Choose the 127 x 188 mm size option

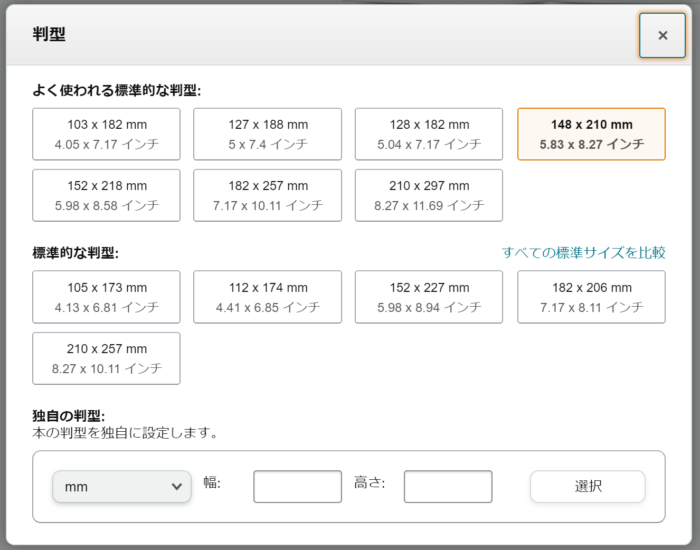267,134
